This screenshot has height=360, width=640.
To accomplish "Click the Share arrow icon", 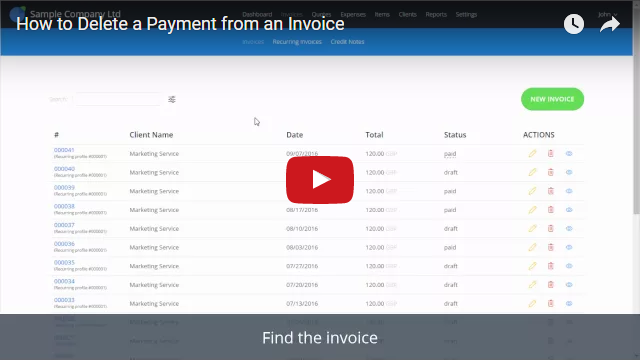I will 610,24.
